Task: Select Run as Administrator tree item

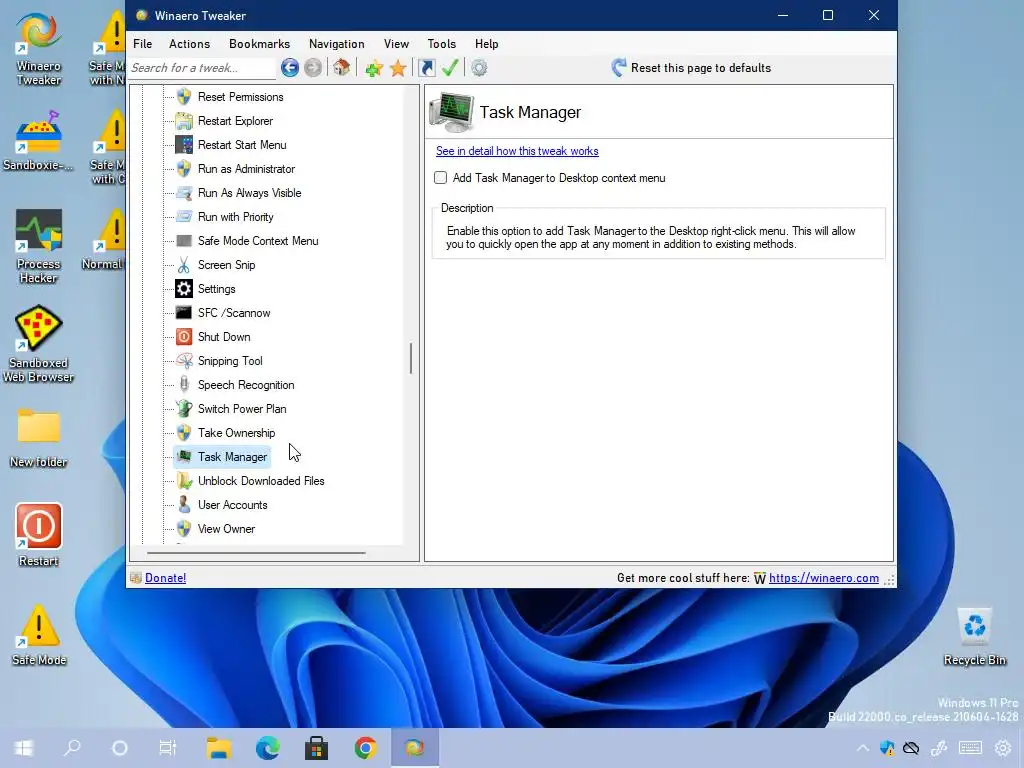Action: [246, 169]
